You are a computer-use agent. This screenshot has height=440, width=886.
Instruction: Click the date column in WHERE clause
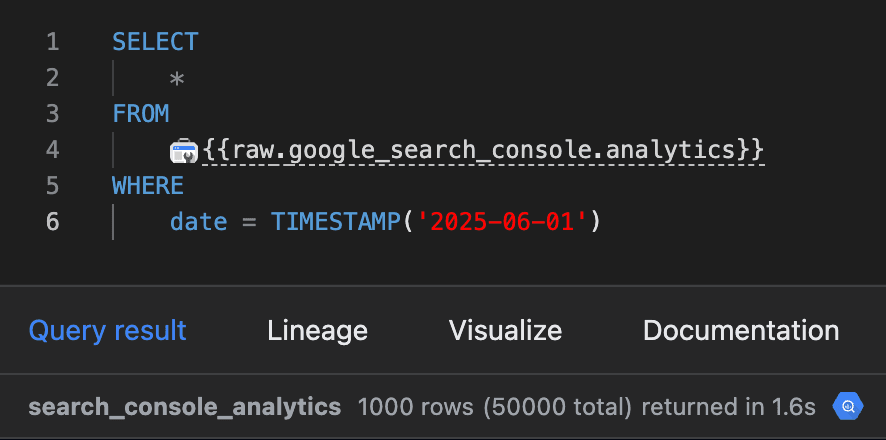pos(198,222)
